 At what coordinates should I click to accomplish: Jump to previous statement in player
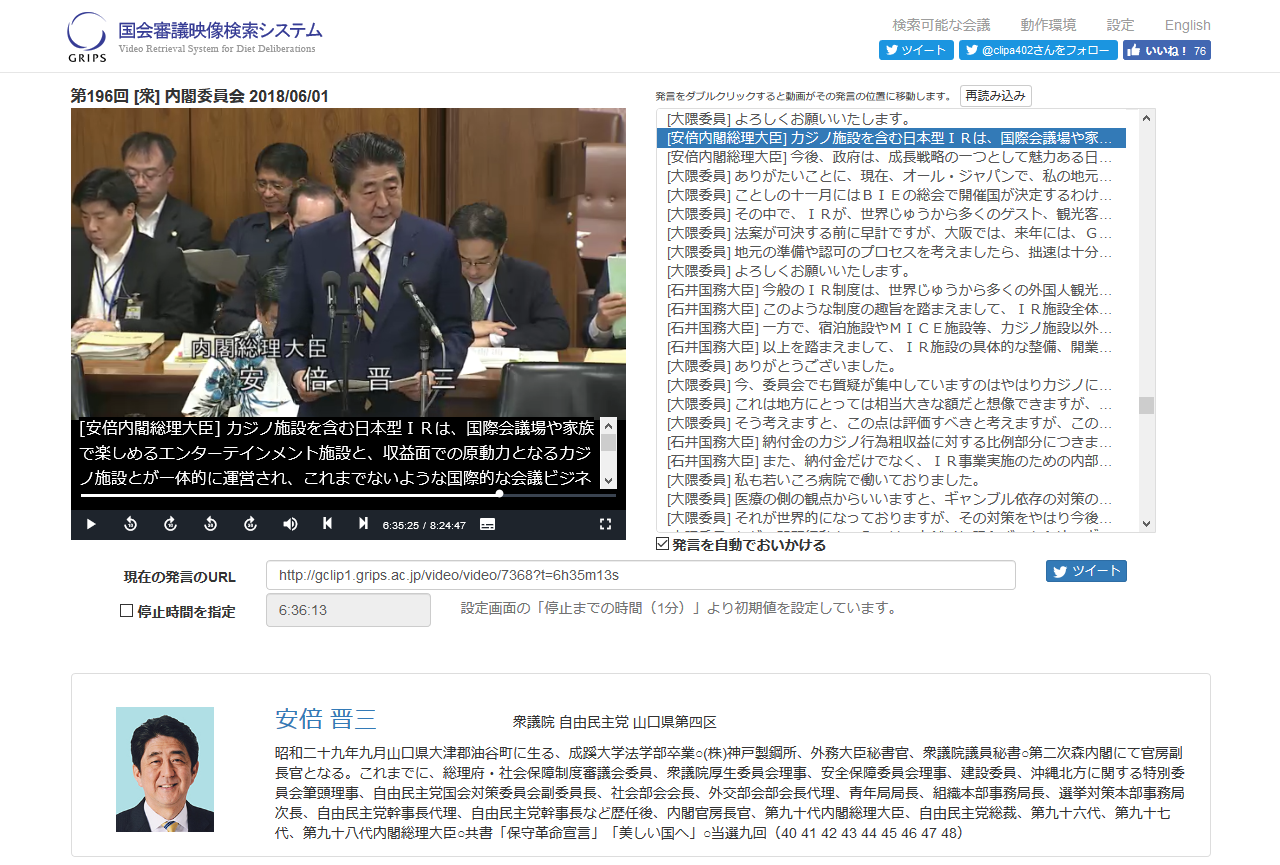(327, 523)
